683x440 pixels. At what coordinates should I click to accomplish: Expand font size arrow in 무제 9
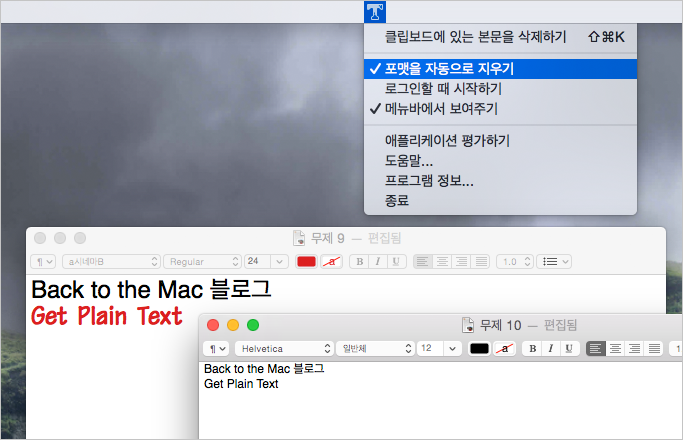[280, 261]
